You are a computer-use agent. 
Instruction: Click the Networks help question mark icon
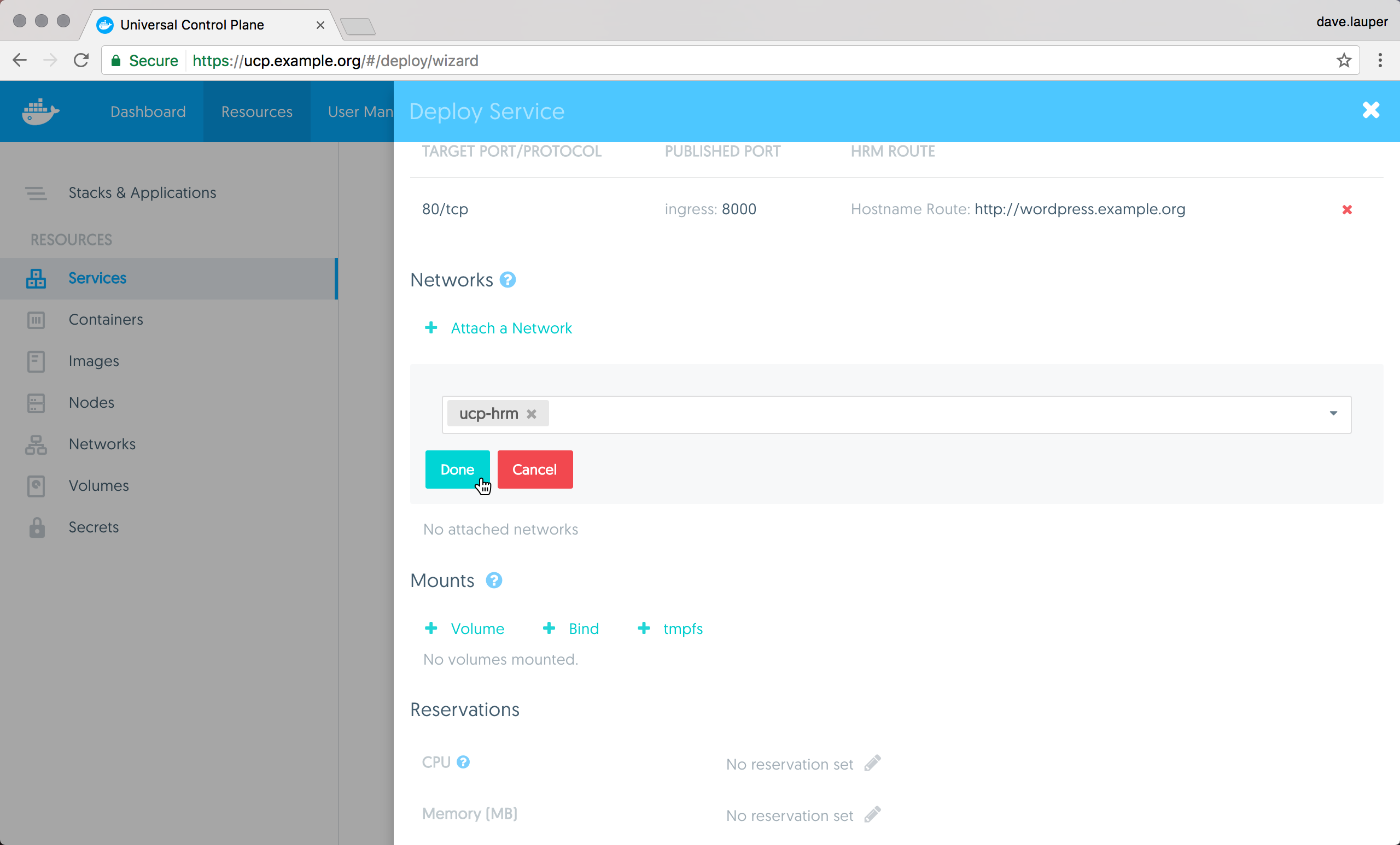[x=507, y=280]
